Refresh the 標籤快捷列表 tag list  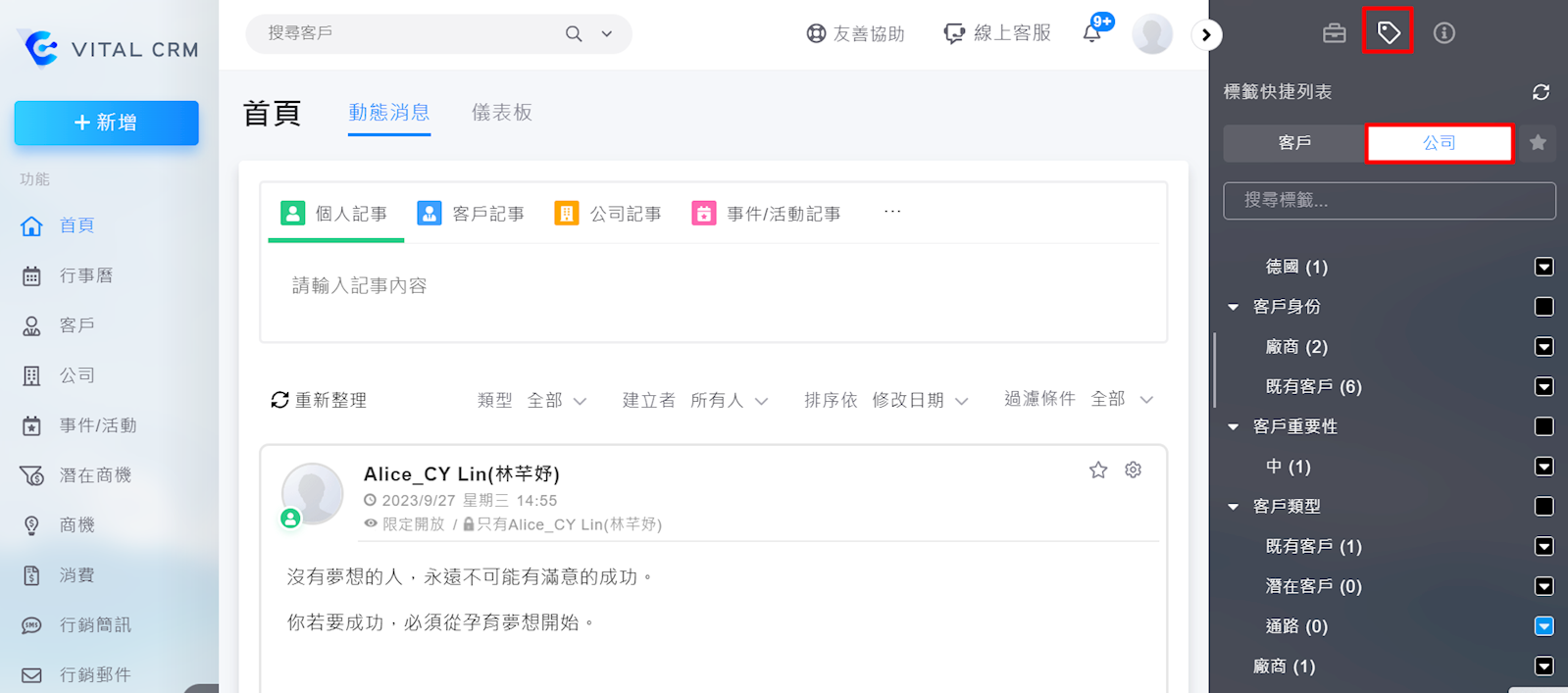coord(1541,91)
